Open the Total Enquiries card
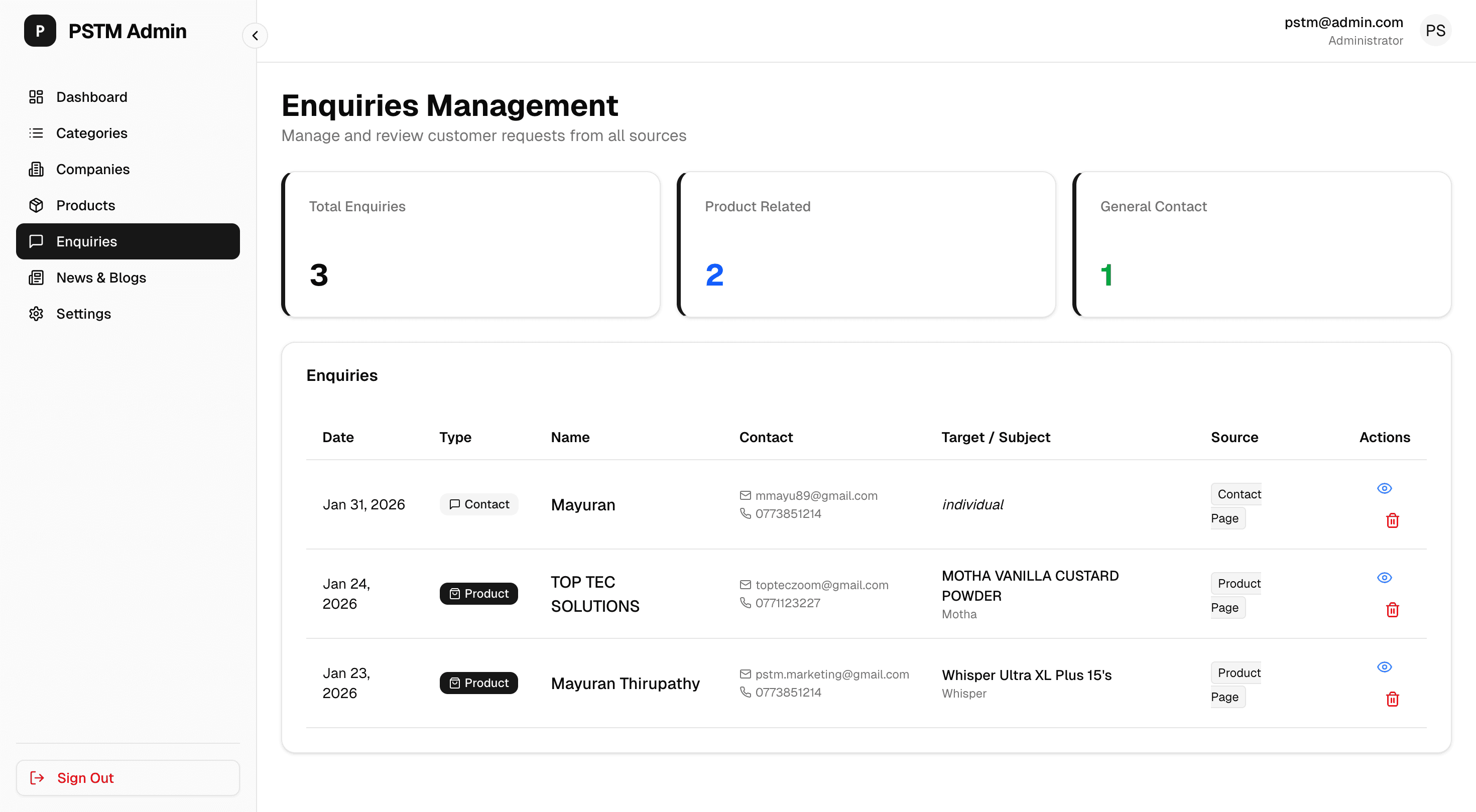 point(470,244)
